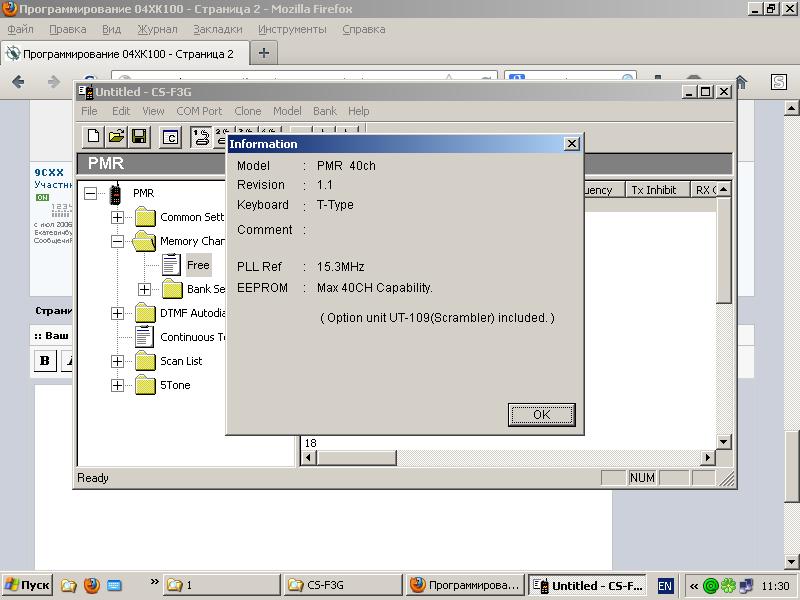
Task: Click the Firefox page scroll down arrow
Action: click(791, 562)
